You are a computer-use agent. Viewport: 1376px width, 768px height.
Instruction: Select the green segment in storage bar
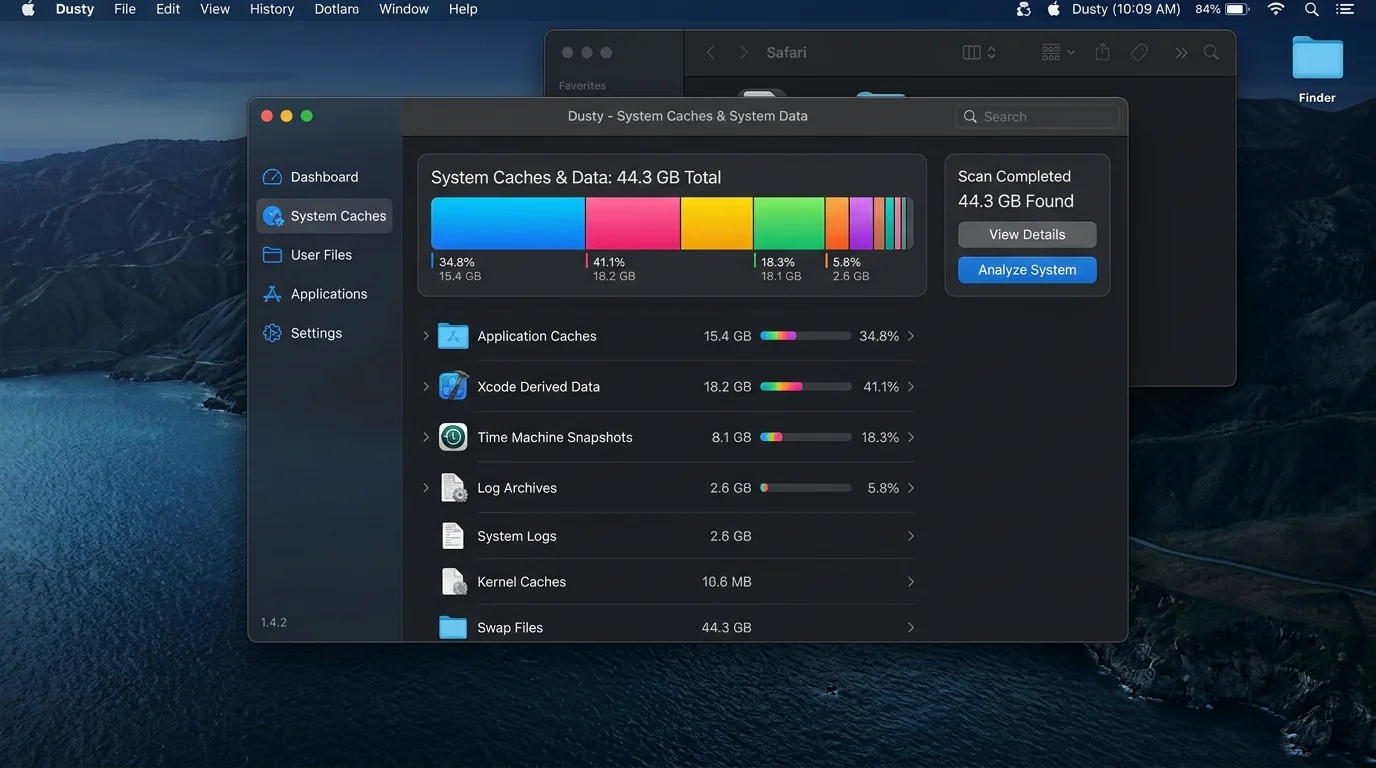tap(789, 223)
